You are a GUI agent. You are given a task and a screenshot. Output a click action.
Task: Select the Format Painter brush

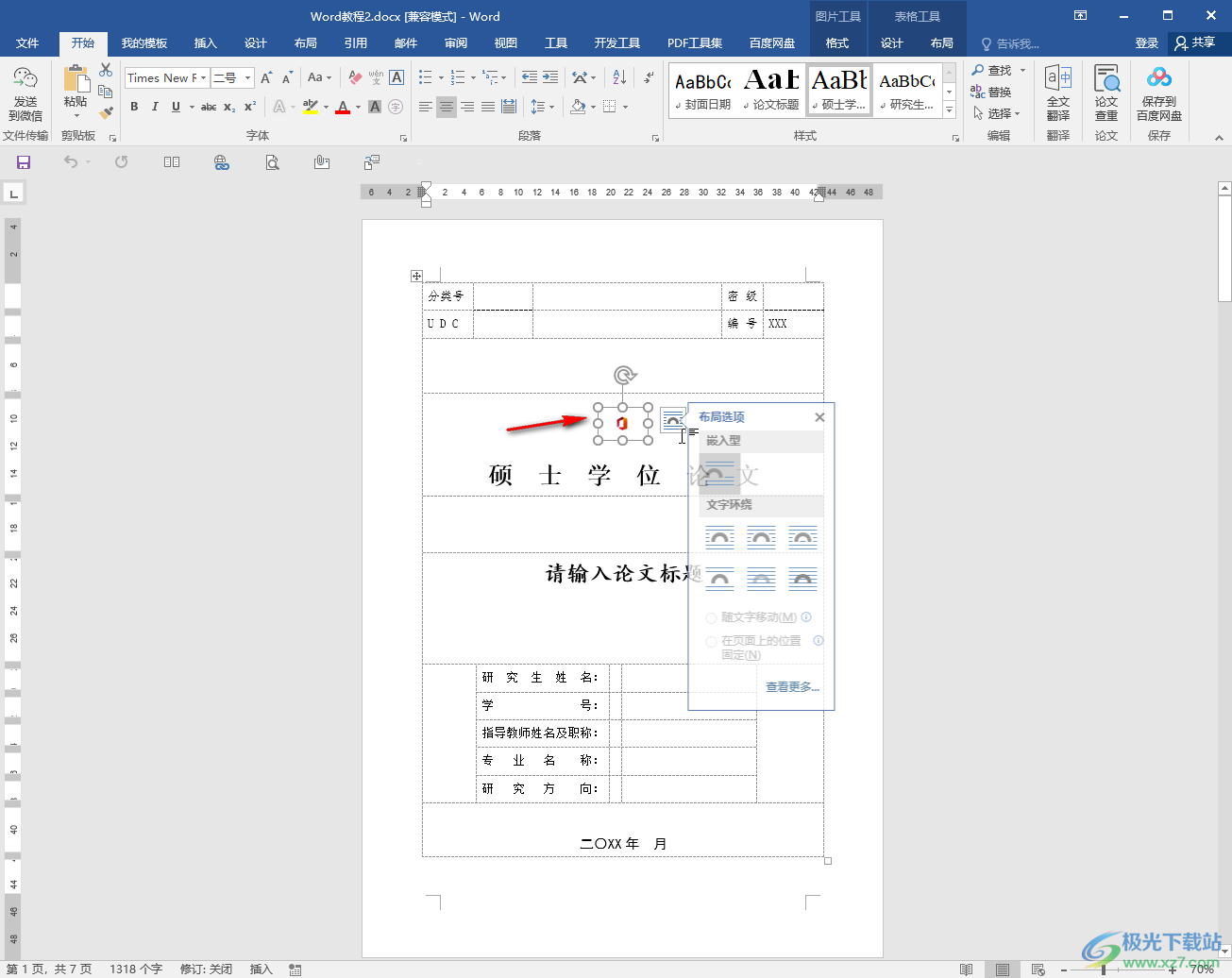click(x=106, y=112)
